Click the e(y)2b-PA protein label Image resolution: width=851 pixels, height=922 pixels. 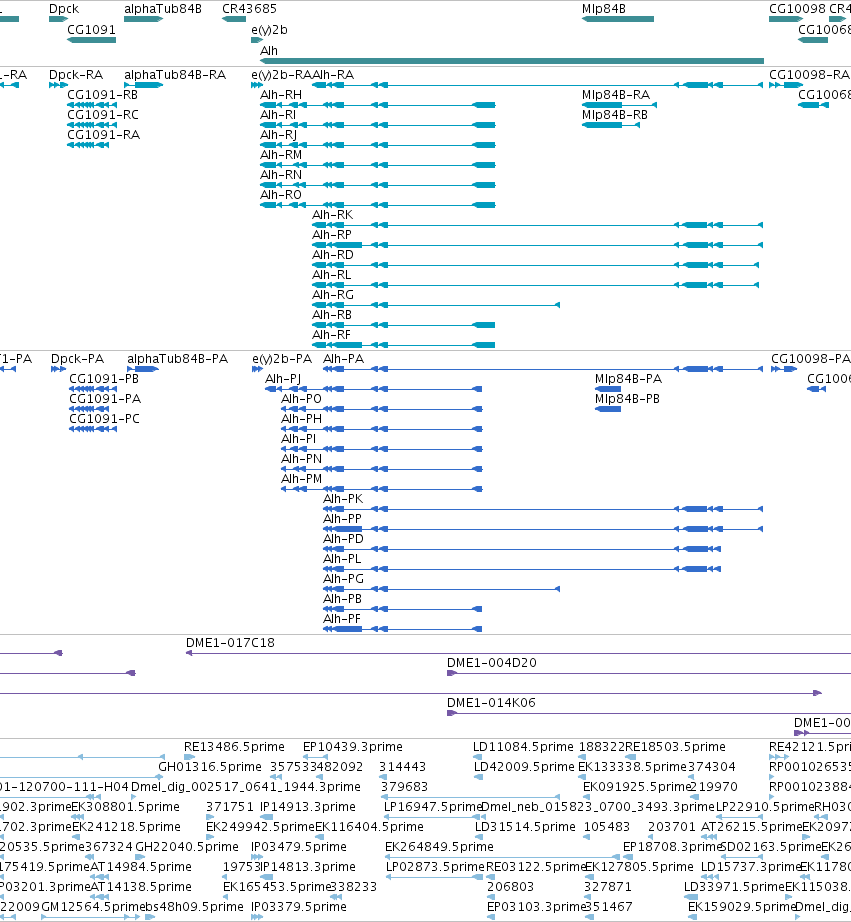coord(282,359)
